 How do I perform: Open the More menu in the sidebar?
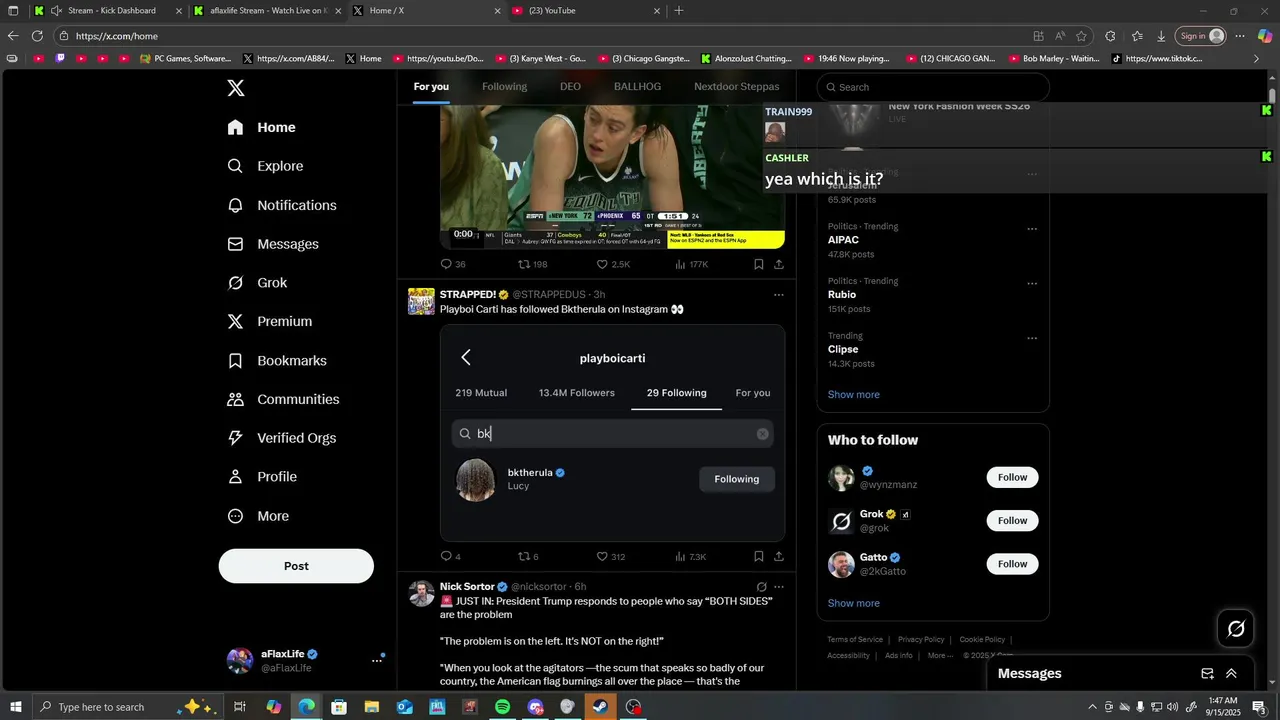coord(258,516)
